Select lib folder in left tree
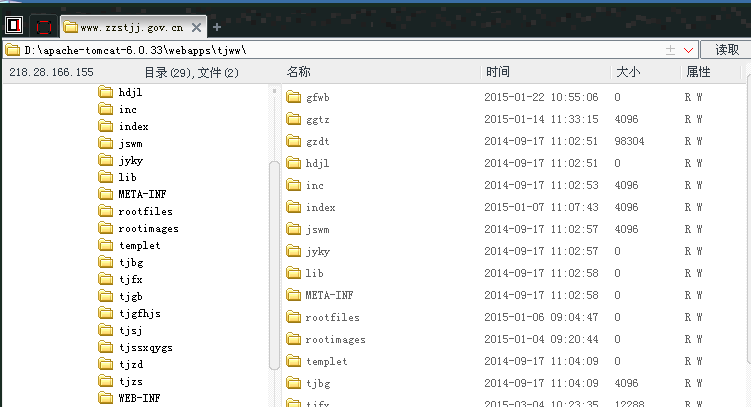Image resolution: width=751 pixels, height=407 pixels. pos(117,177)
